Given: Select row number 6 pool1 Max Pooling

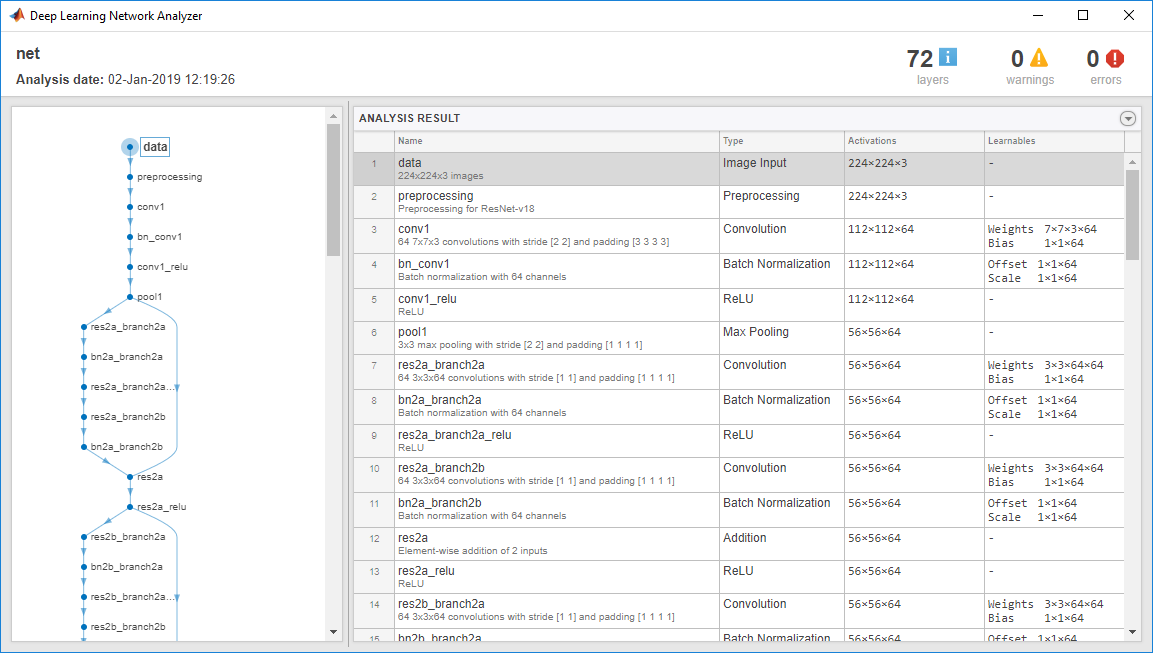Looking at the screenshot, I should pos(738,338).
